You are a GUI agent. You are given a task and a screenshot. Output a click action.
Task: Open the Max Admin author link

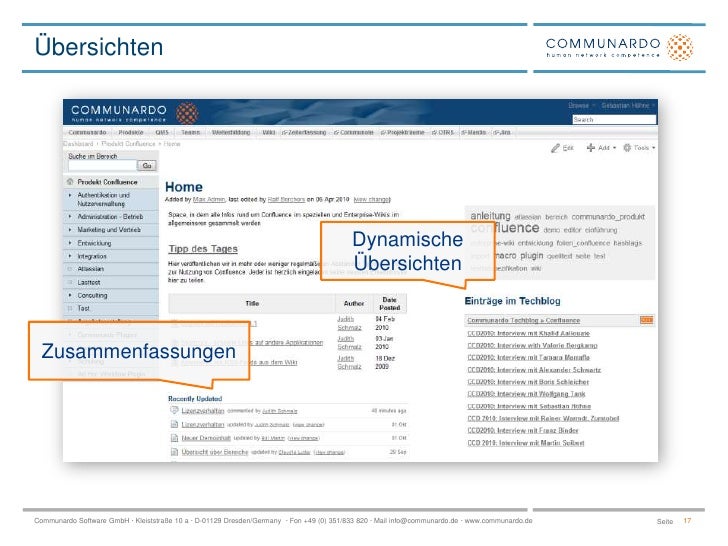(209, 200)
